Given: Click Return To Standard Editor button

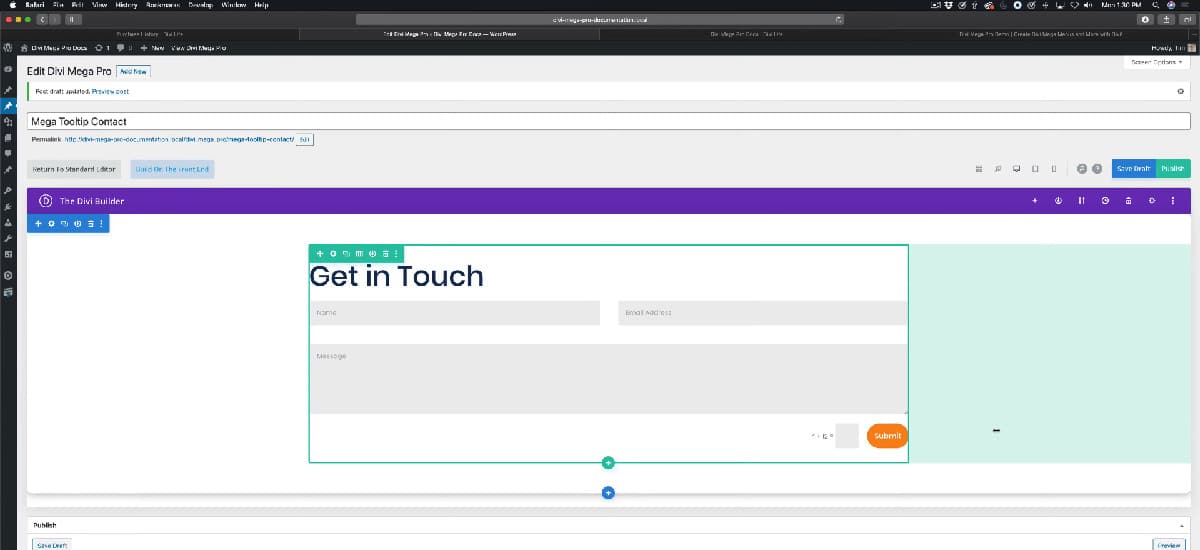Looking at the screenshot, I should (74, 169).
